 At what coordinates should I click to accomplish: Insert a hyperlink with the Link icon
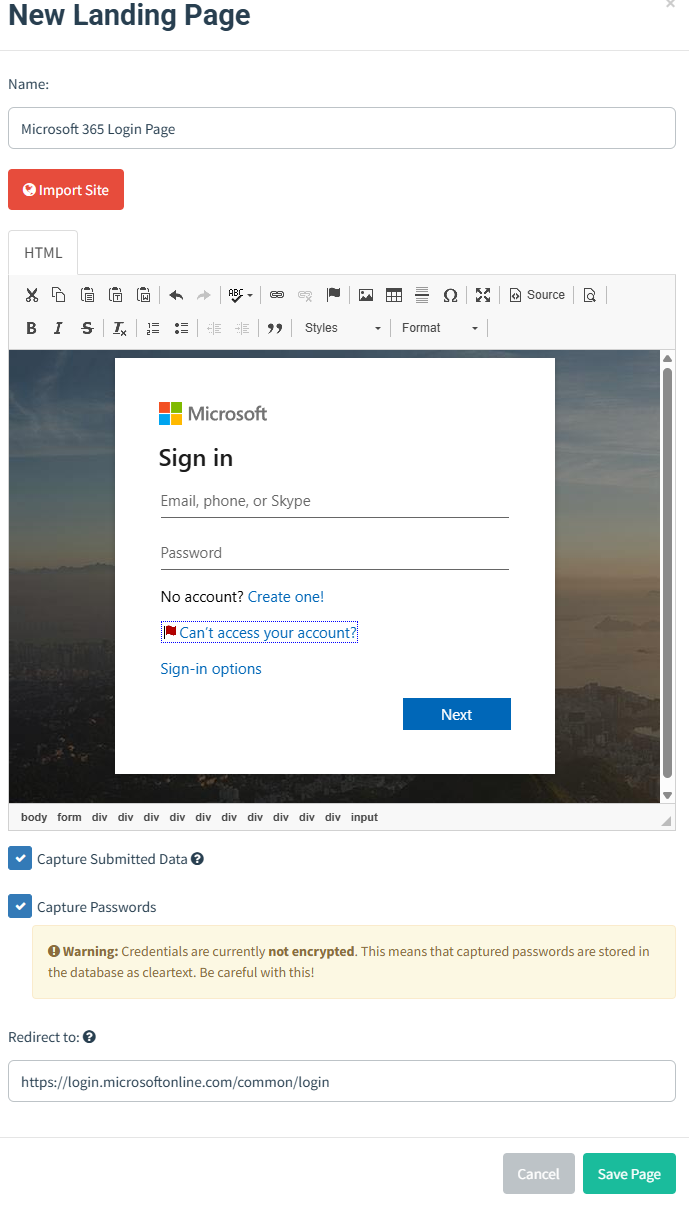tap(277, 295)
